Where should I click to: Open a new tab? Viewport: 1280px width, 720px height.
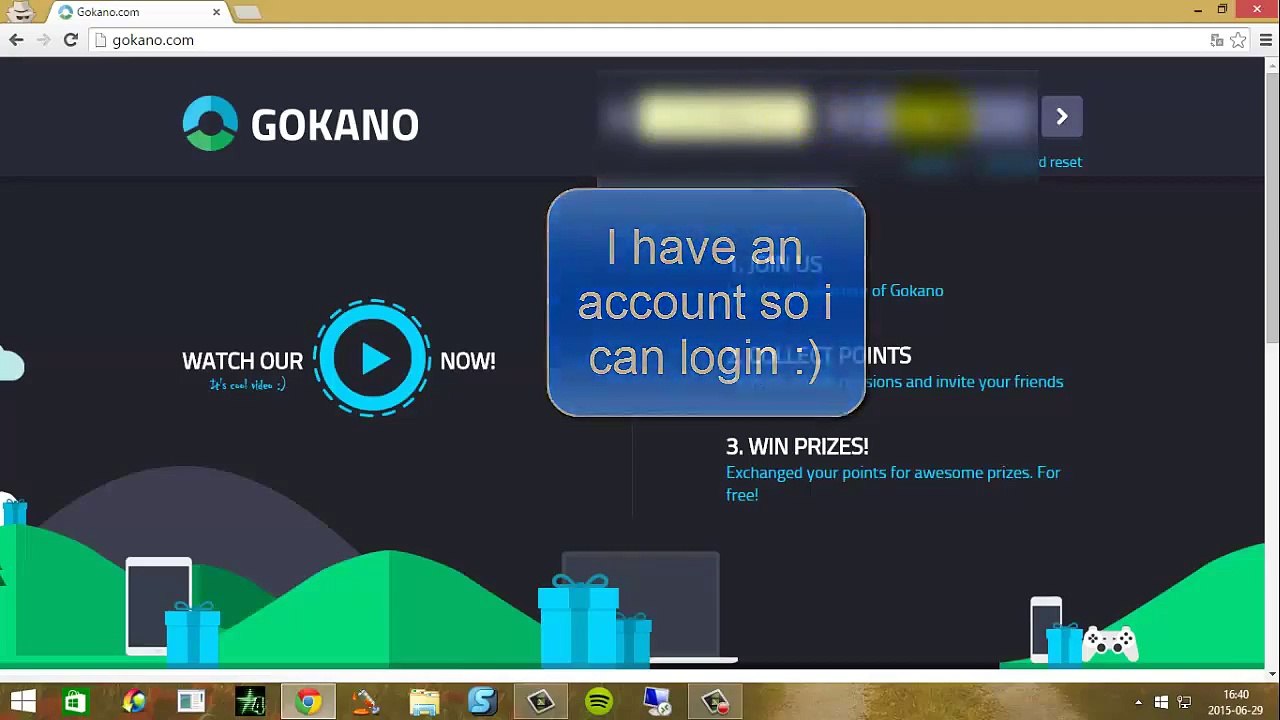(247, 12)
